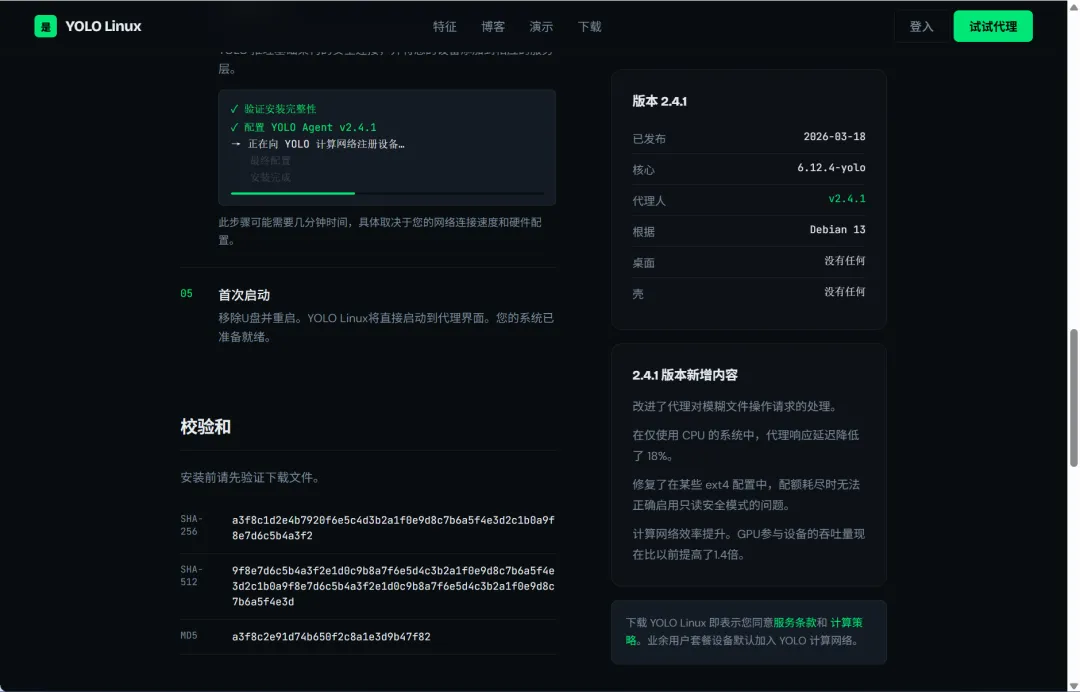Viewport: 1080px width, 692px height.
Task: Click the checkmark beside 配置 YOLO Agent v2.4.1
Action: tap(234, 127)
